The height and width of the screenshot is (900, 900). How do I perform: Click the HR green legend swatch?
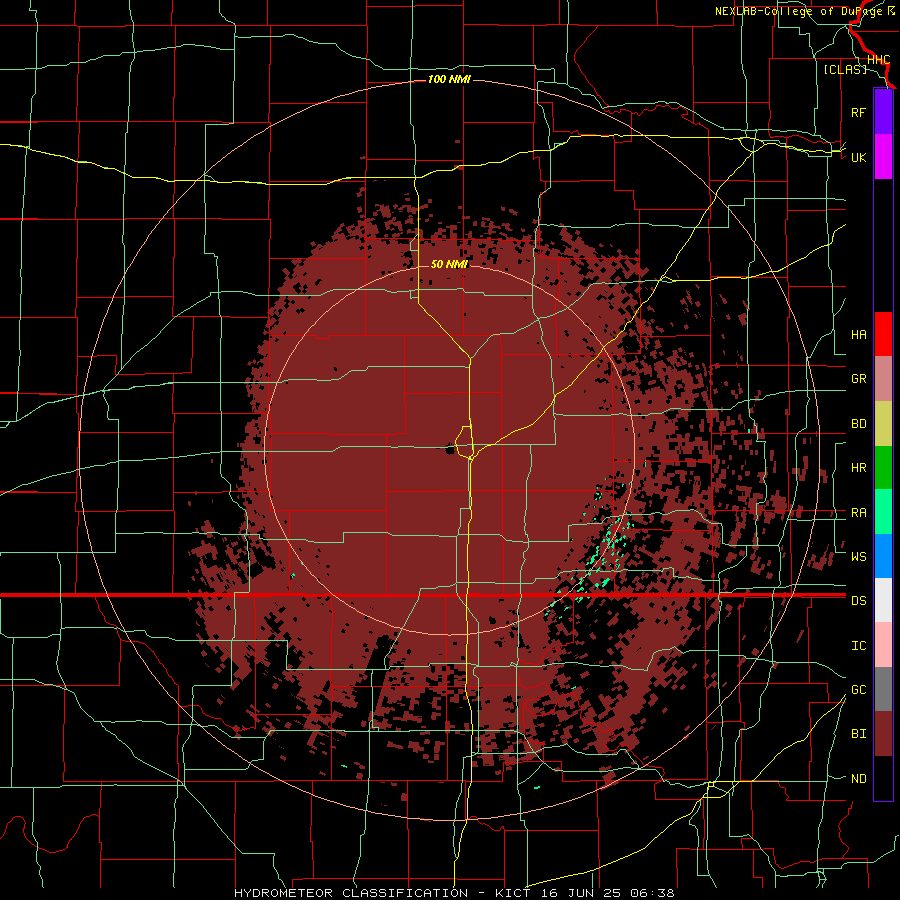[x=883, y=467]
